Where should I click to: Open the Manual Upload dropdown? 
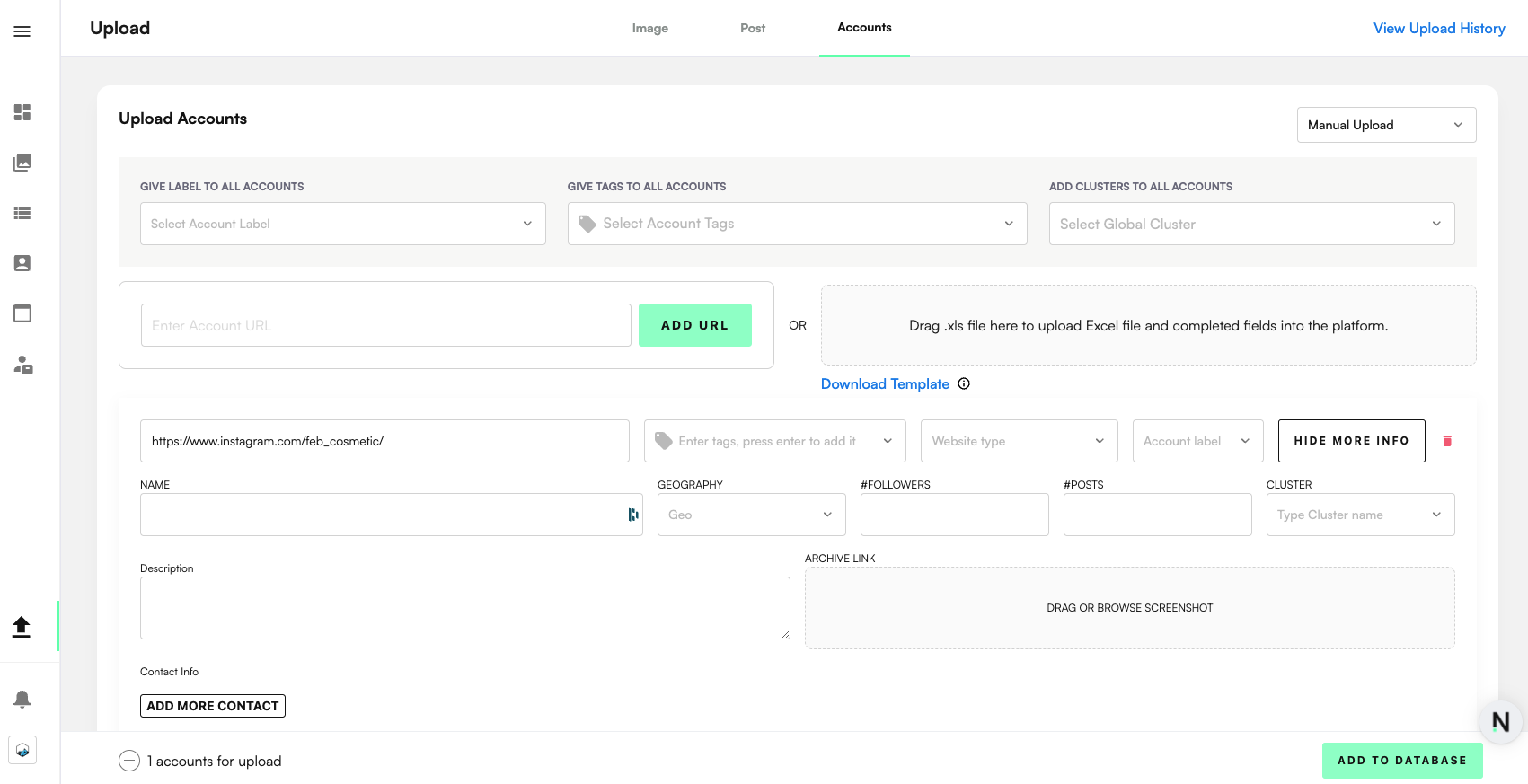pyautogui.click(x=1385, y=125)
